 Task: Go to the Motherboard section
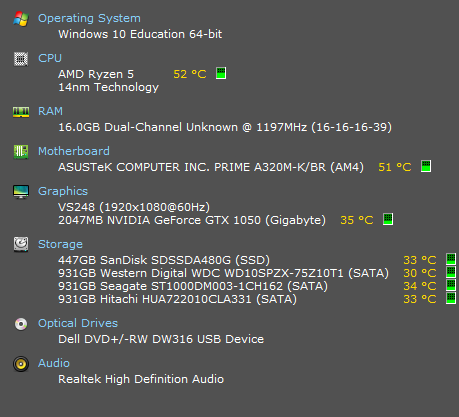pos(74,151)
